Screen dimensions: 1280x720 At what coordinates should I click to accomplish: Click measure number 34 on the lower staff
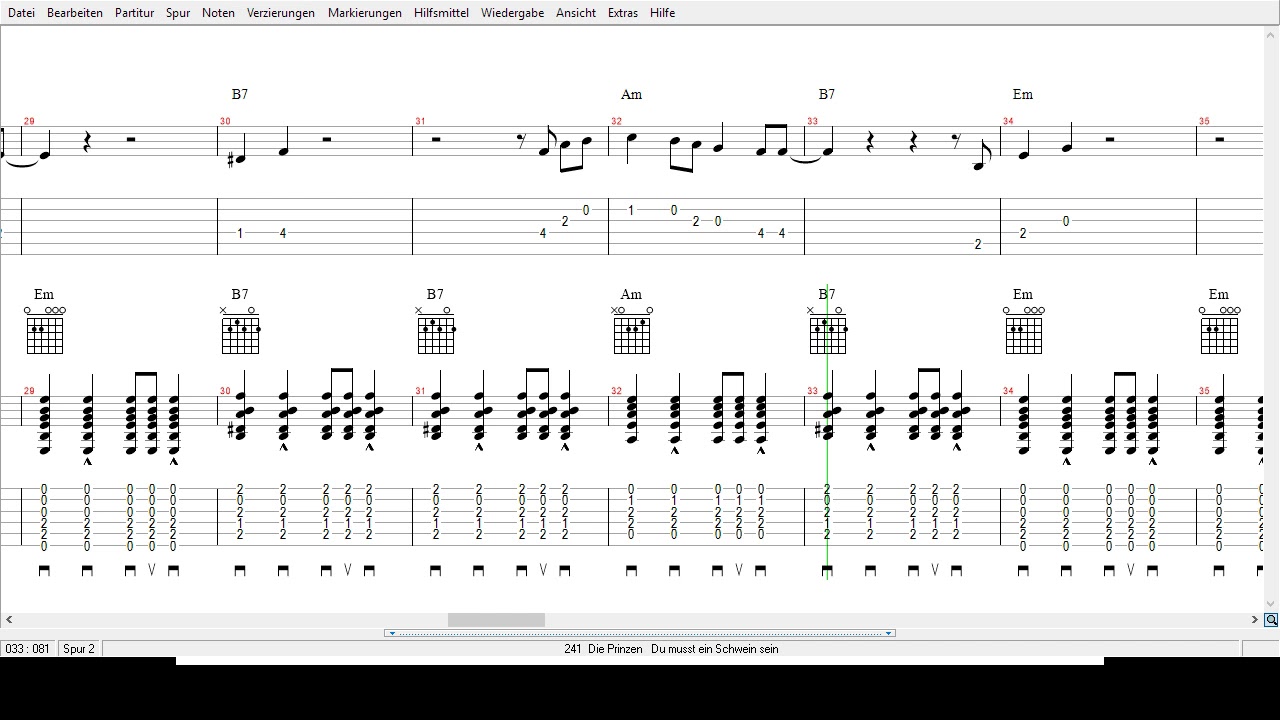click(x=1008, y=391)
